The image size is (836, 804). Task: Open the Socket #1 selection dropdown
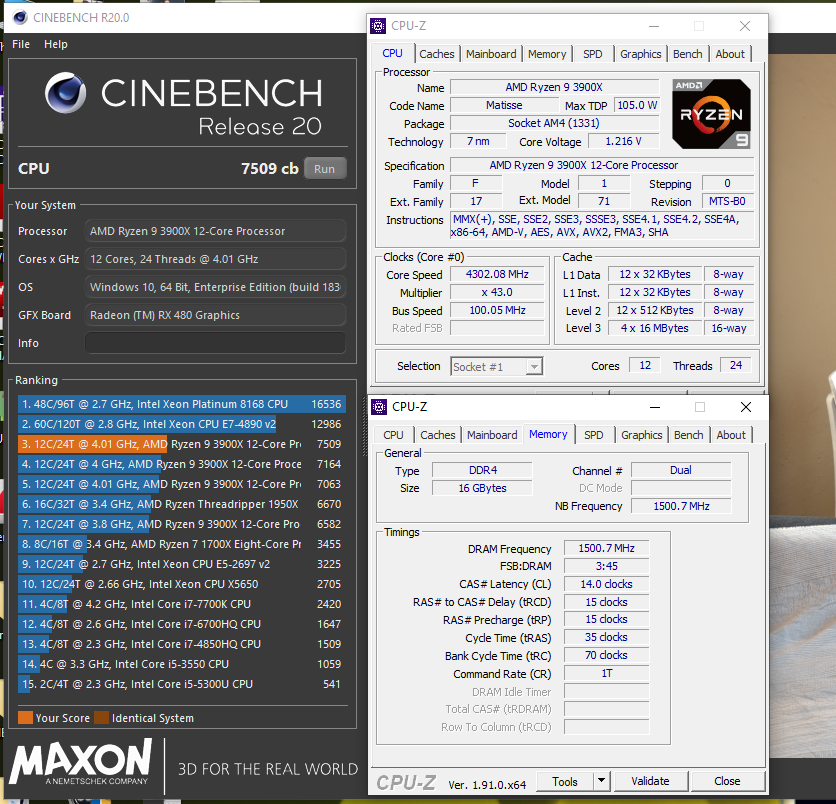click(533, 367)
